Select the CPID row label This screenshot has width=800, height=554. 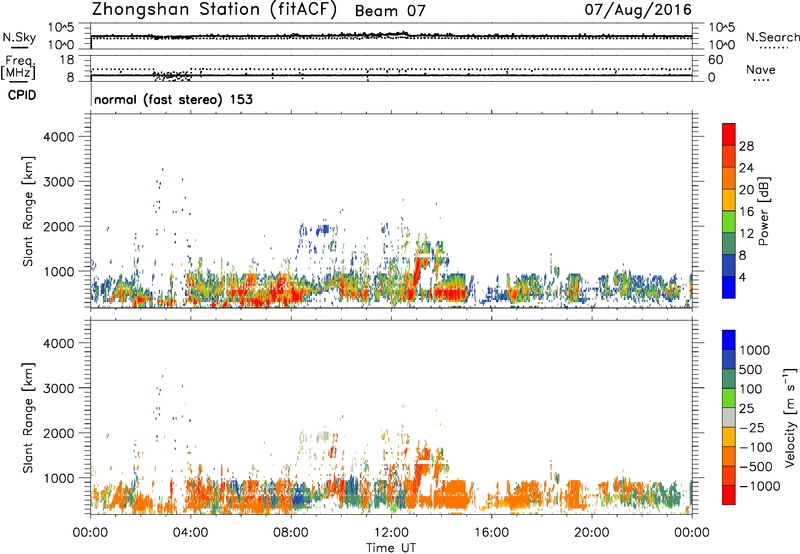pos(22,95)
